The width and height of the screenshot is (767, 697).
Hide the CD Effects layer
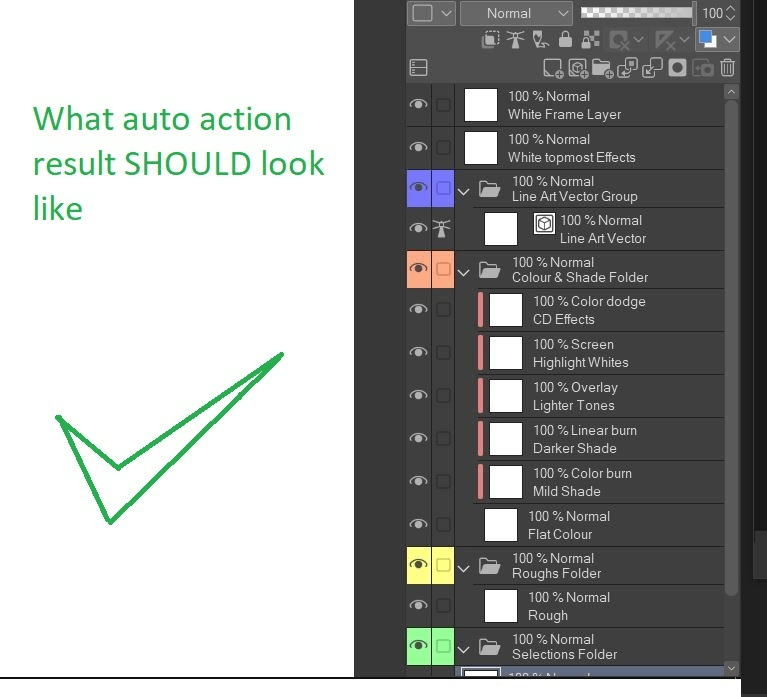tap(418, 309)
